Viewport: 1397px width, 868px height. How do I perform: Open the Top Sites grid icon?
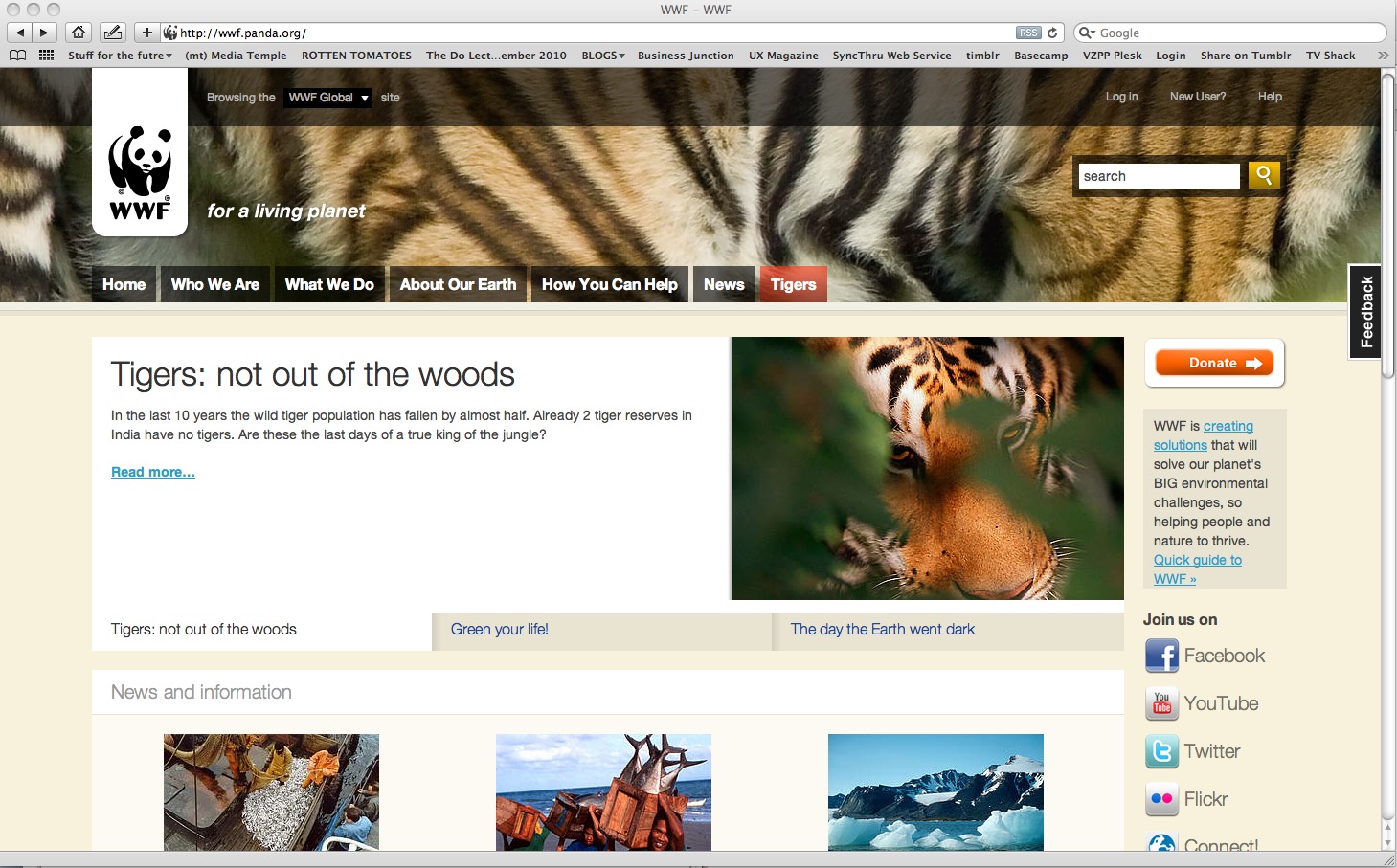[x=46, y=56]
